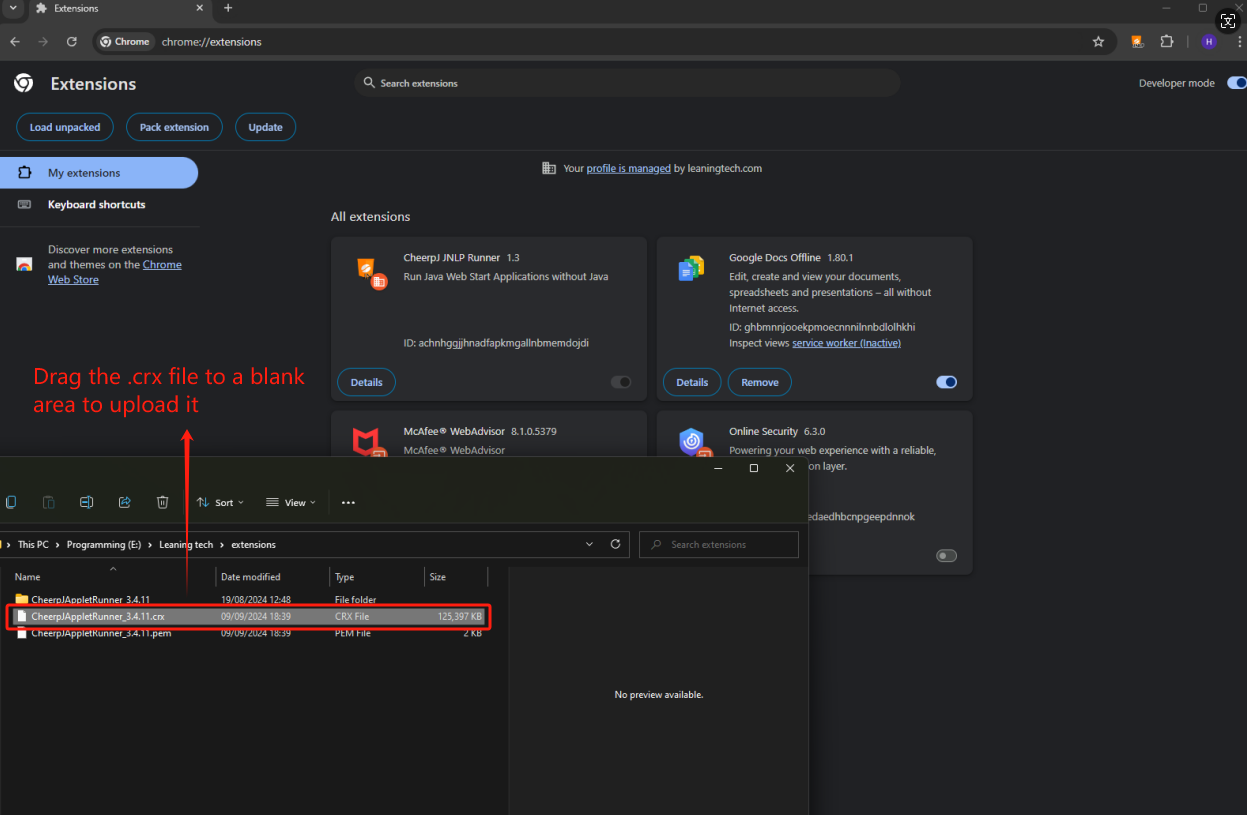Expand the address bar history chevron
The width and height of the screenshot is (1247, 815).
tap(589, 545)
